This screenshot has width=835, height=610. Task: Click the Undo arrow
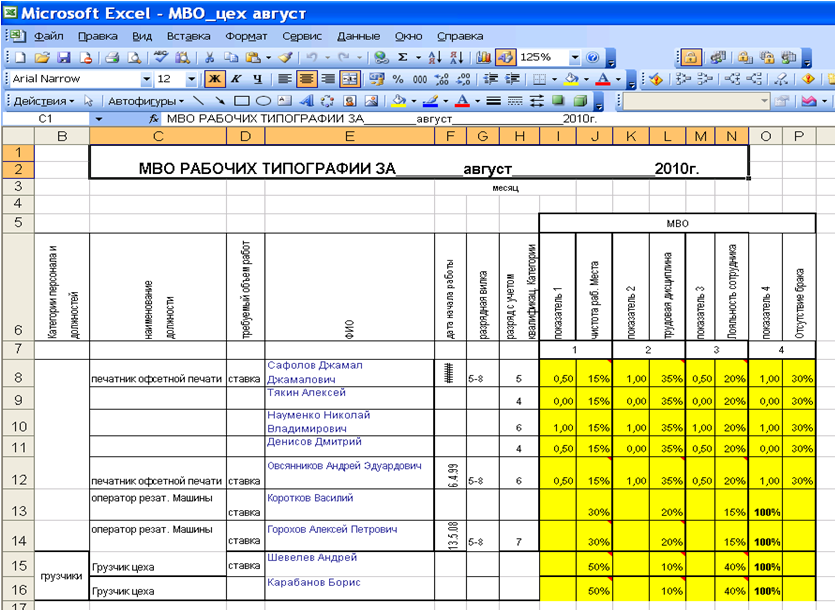[x=312, y=58]
